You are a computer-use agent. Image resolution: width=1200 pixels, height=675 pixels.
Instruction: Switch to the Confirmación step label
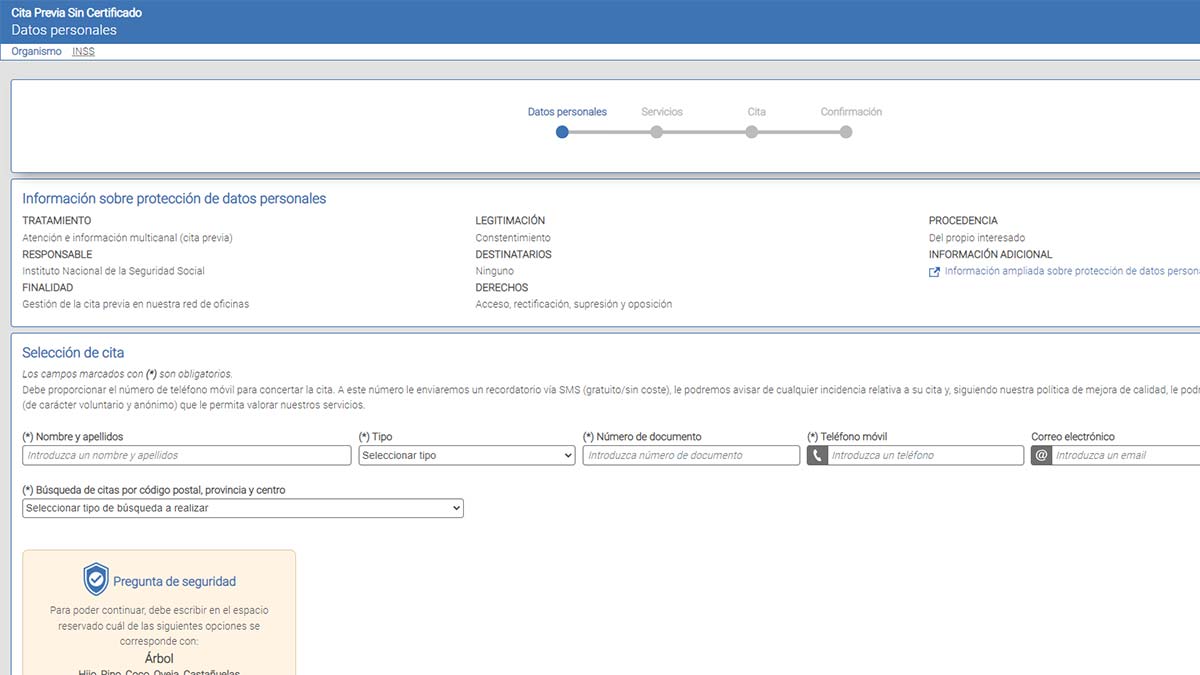(851, 112)
